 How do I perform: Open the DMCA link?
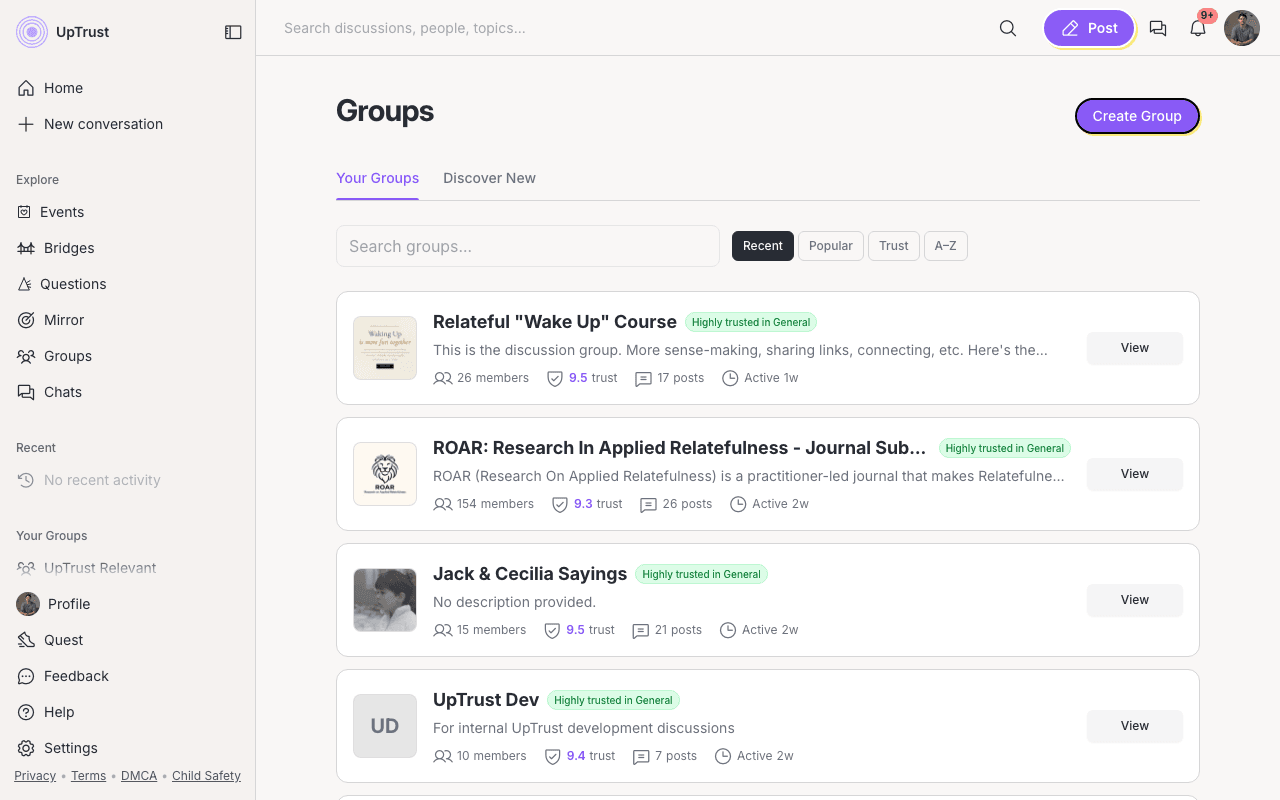139,776
